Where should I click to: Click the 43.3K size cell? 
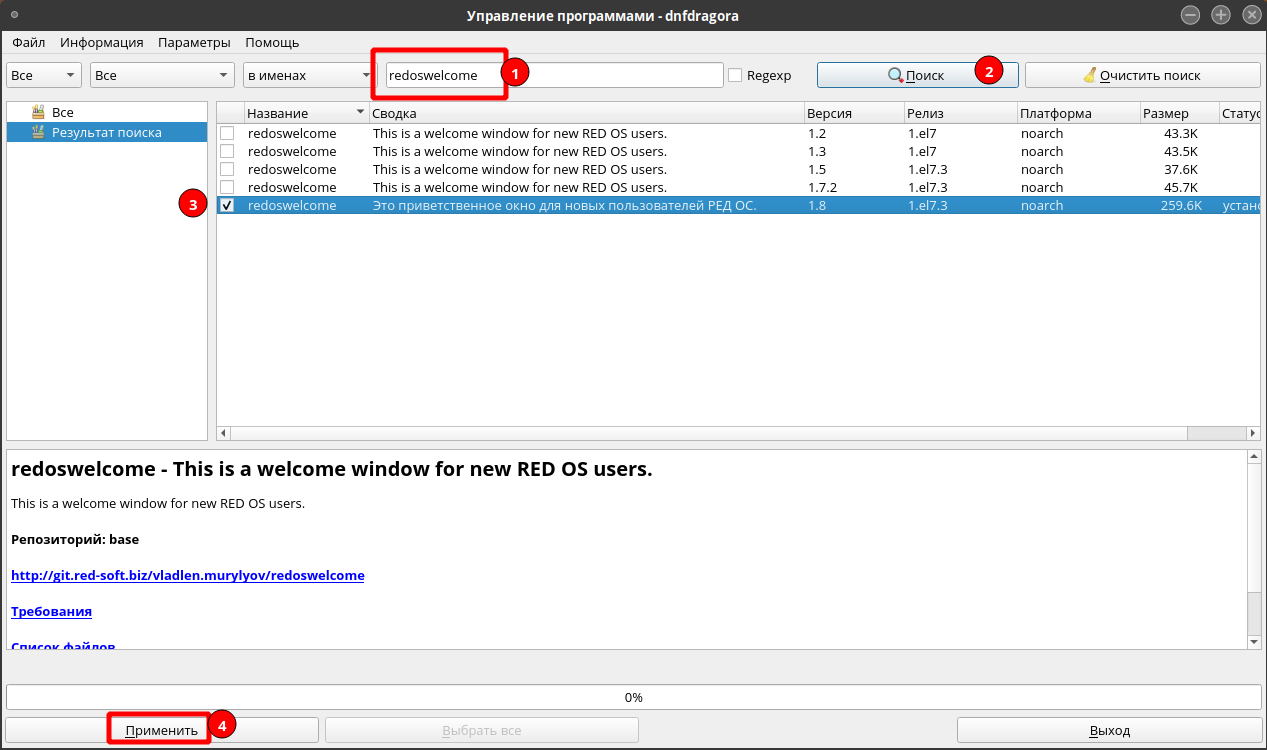pyautogui.click(x=1181, y=133)
